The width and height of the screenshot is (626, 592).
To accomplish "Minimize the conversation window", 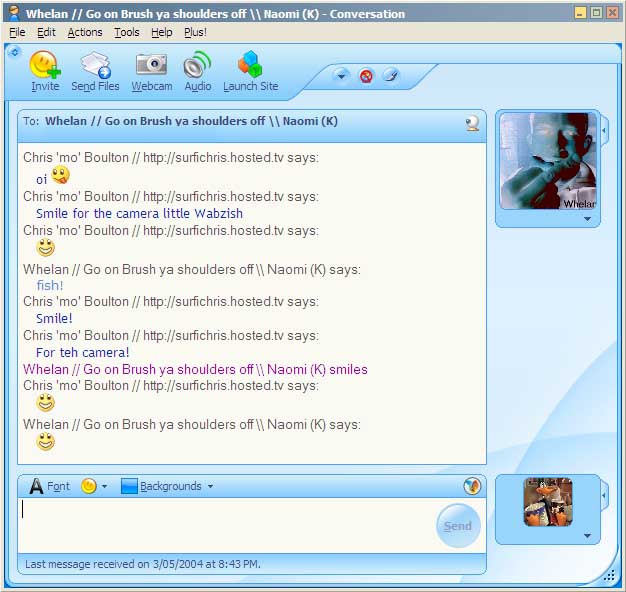I will (x=580, y=13).
